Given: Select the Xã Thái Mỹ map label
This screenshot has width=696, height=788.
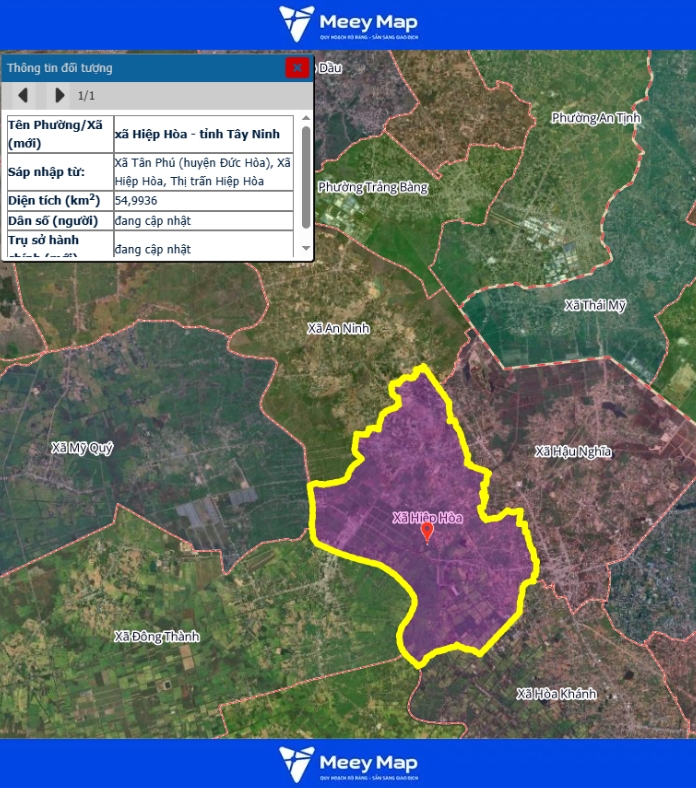Looking at the screenshot, I should pos(595,306).
